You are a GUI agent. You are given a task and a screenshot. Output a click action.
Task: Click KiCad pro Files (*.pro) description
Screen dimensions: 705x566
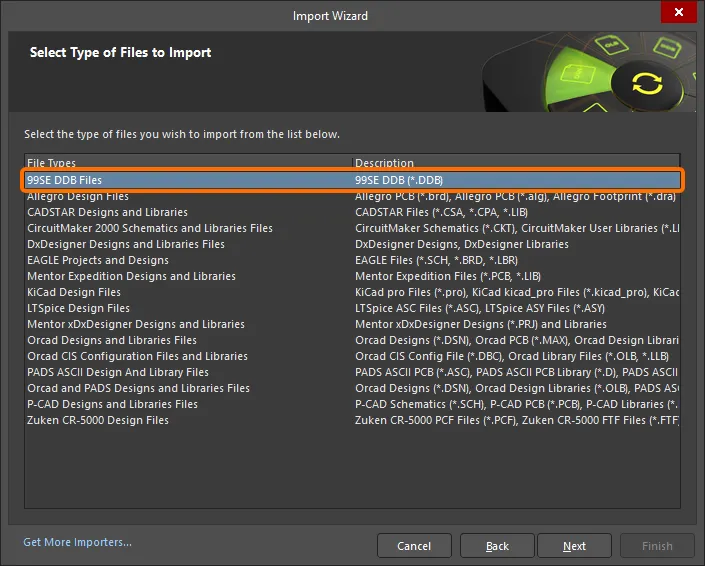(x=517, y=292)
